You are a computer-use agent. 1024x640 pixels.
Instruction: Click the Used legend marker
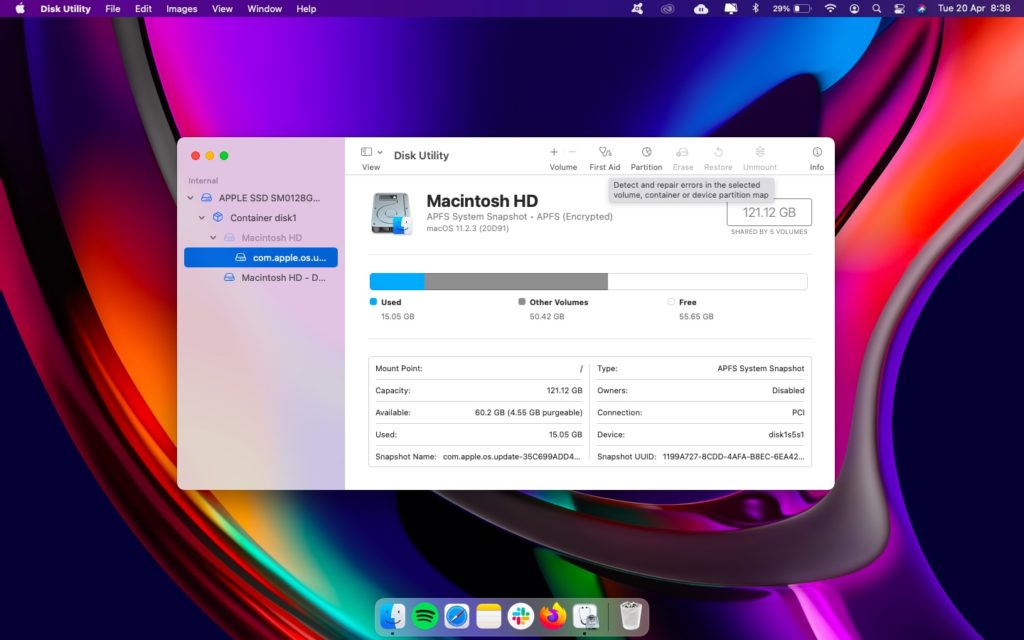(374, 302)
